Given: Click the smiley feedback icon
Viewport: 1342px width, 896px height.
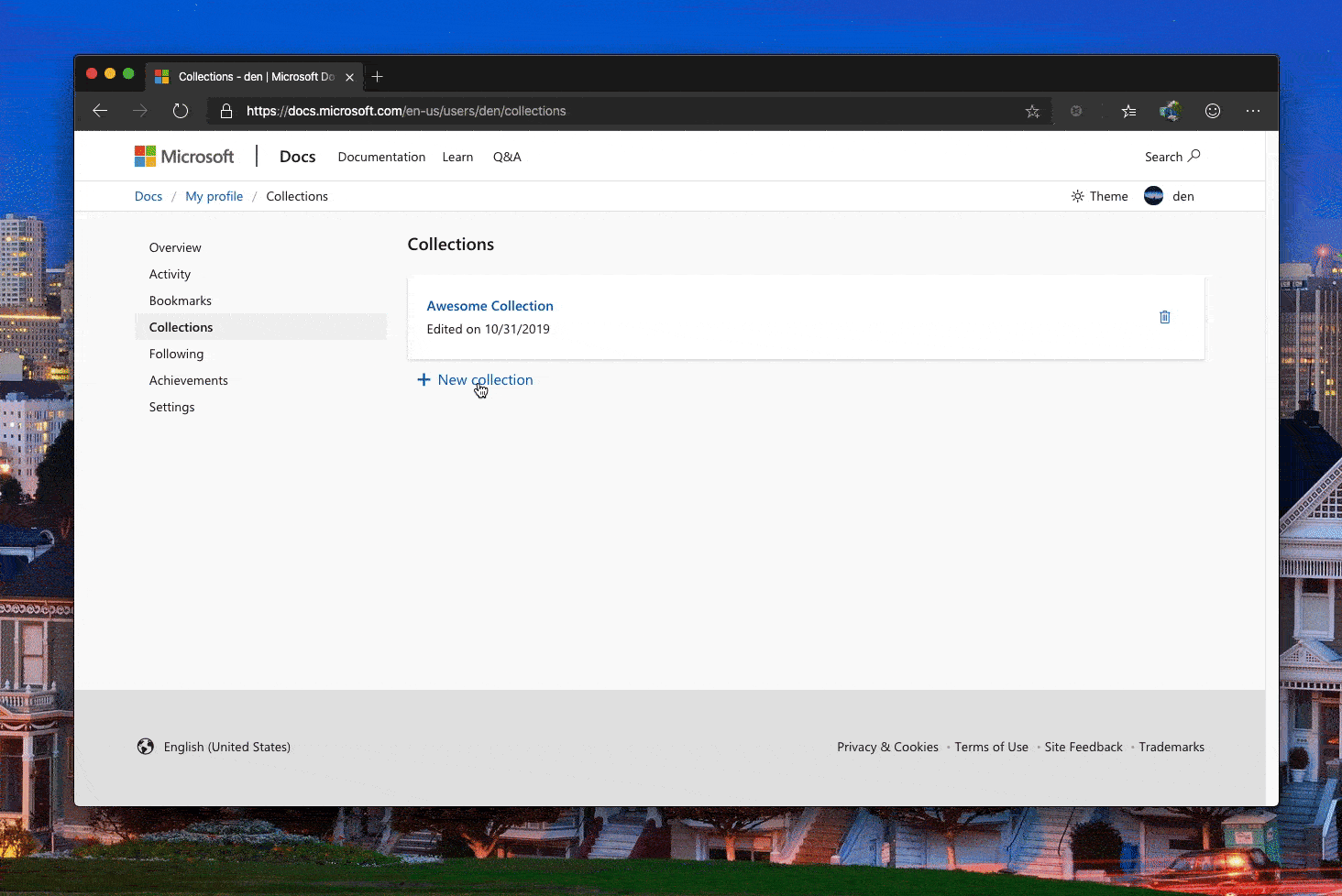Looking at the screenshot, I should 1213,111.
